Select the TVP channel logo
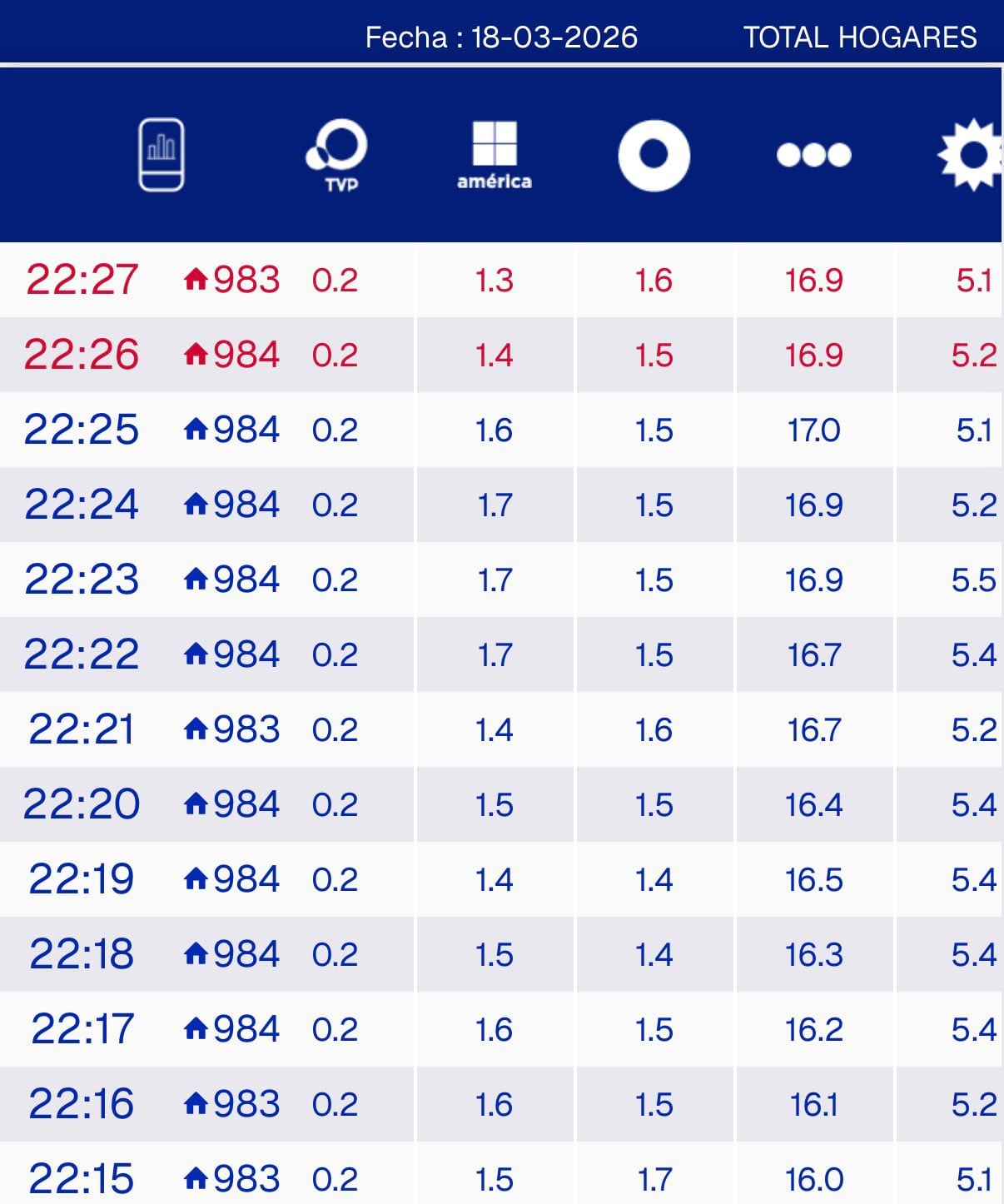 338,155
